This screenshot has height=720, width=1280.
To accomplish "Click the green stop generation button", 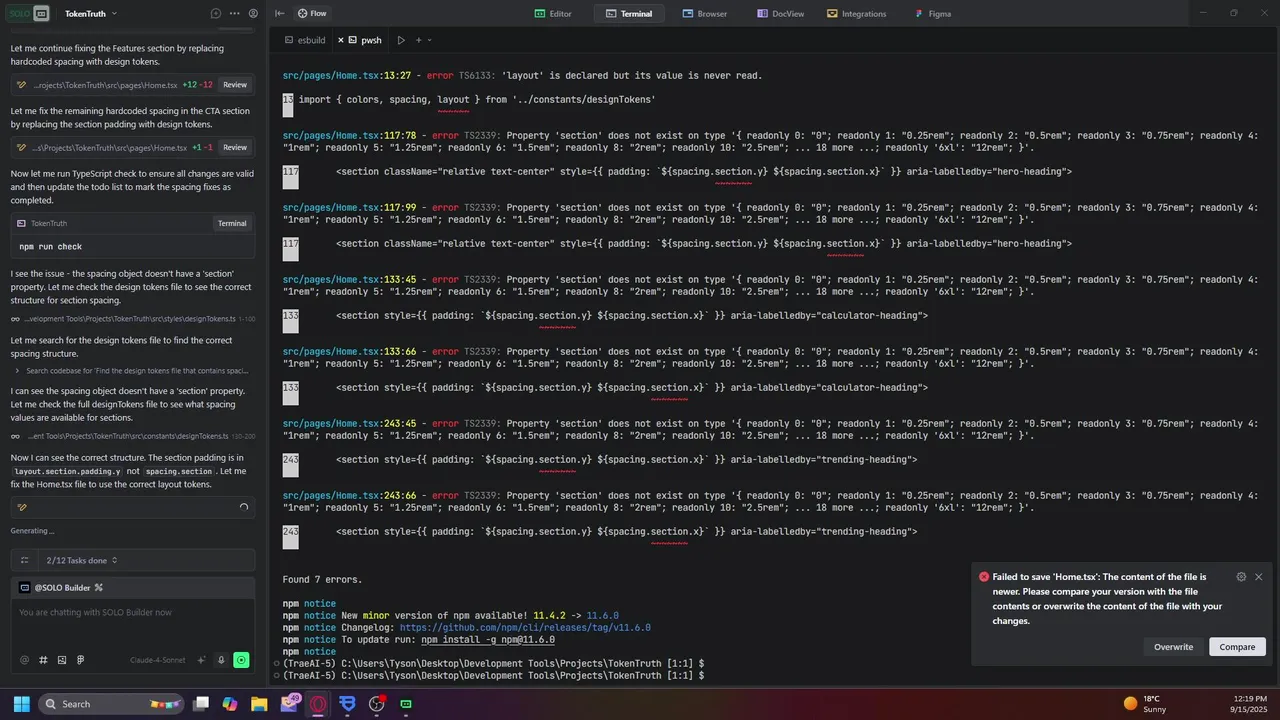I will pyautogui.click(x=241, y=660).
